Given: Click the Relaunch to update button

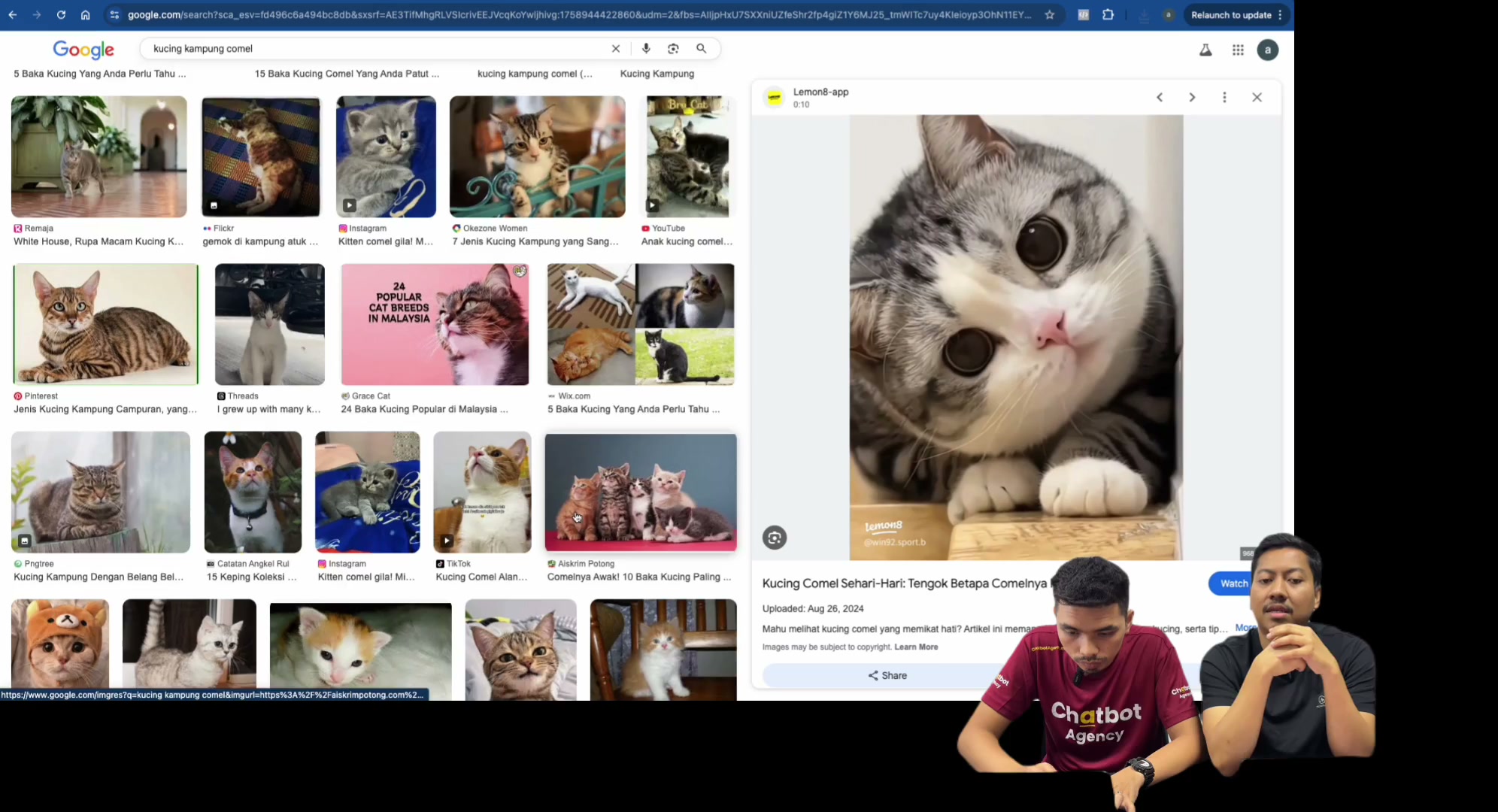Looking at the screenshot, I should (x=1230, y=15).
